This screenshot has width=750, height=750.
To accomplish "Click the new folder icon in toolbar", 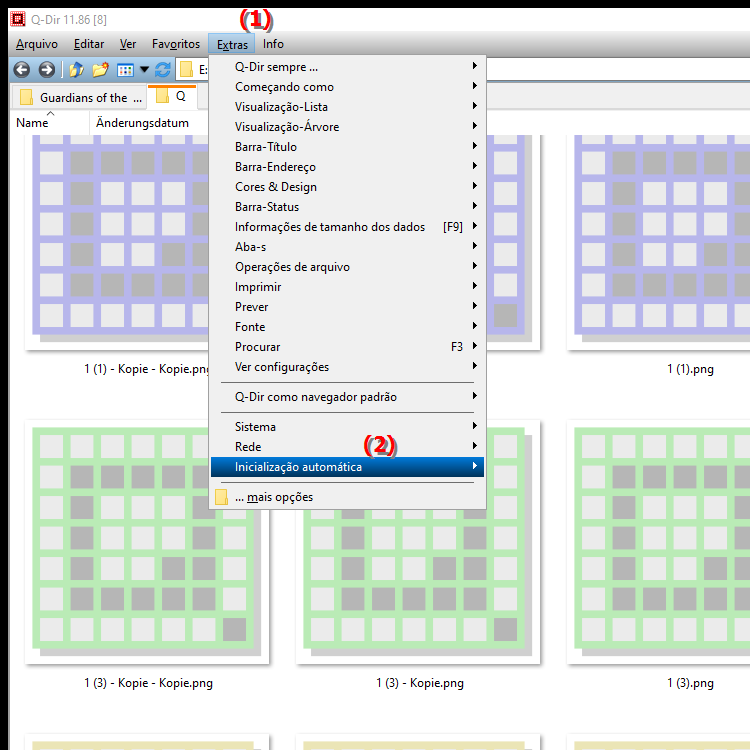I will pyautogui.click(x=100, y=70).
